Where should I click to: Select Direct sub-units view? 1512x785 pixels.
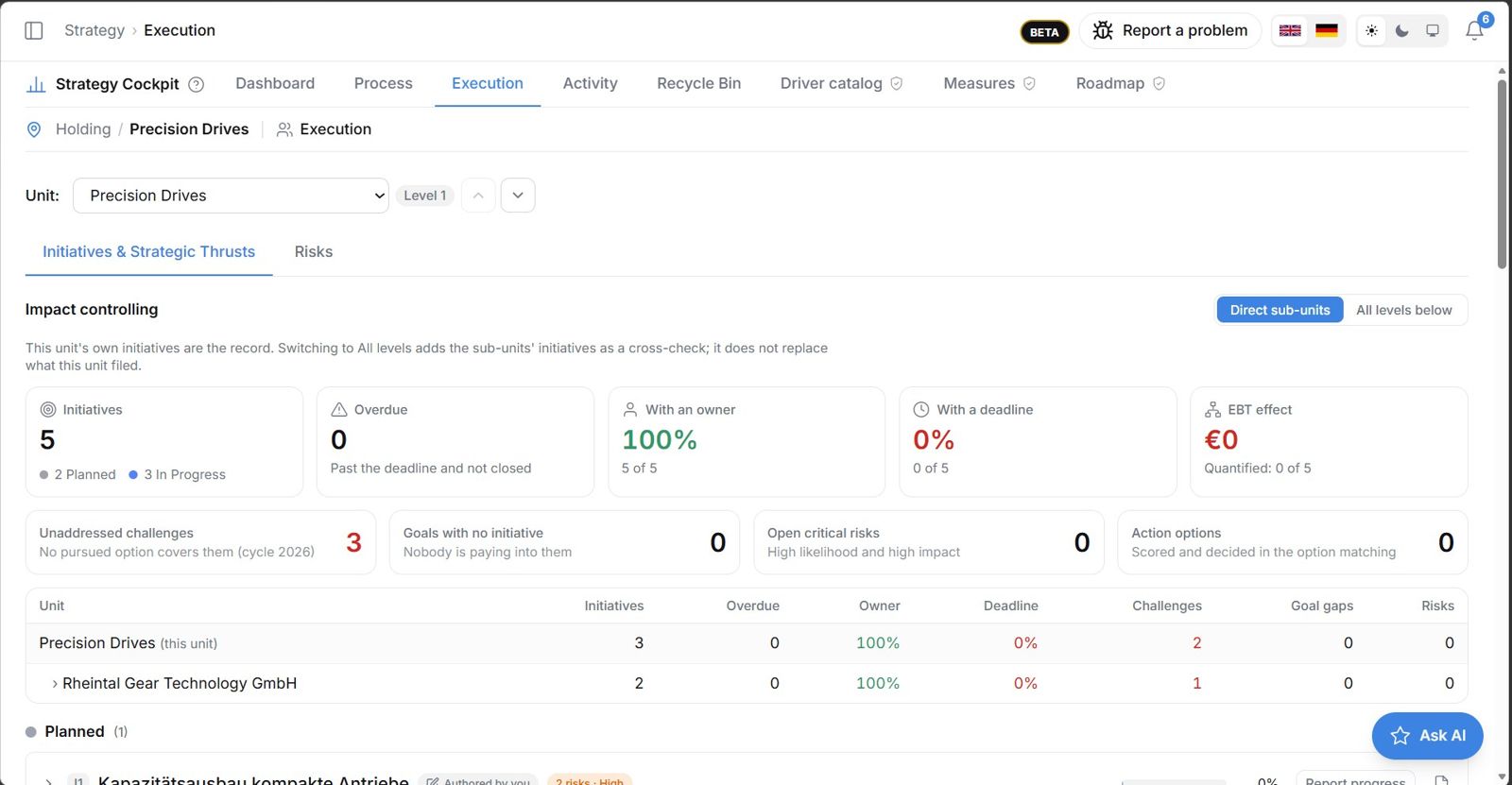coord(1280,310)
